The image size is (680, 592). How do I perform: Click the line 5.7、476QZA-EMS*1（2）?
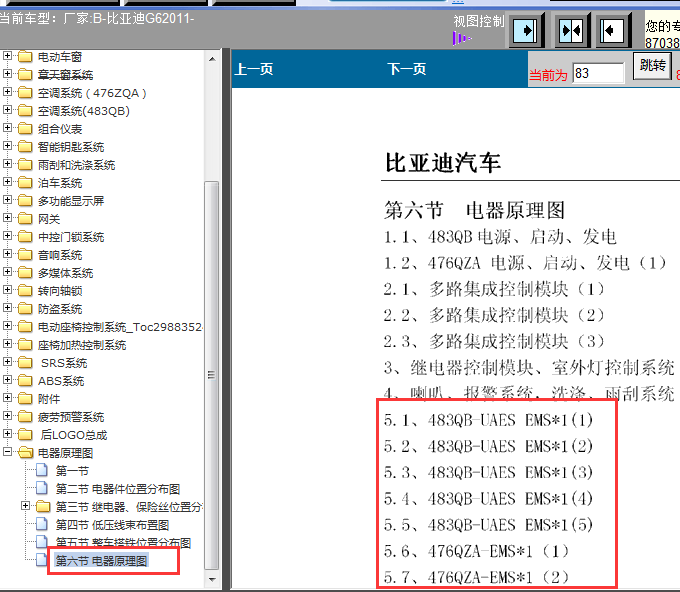pos(477,577)
